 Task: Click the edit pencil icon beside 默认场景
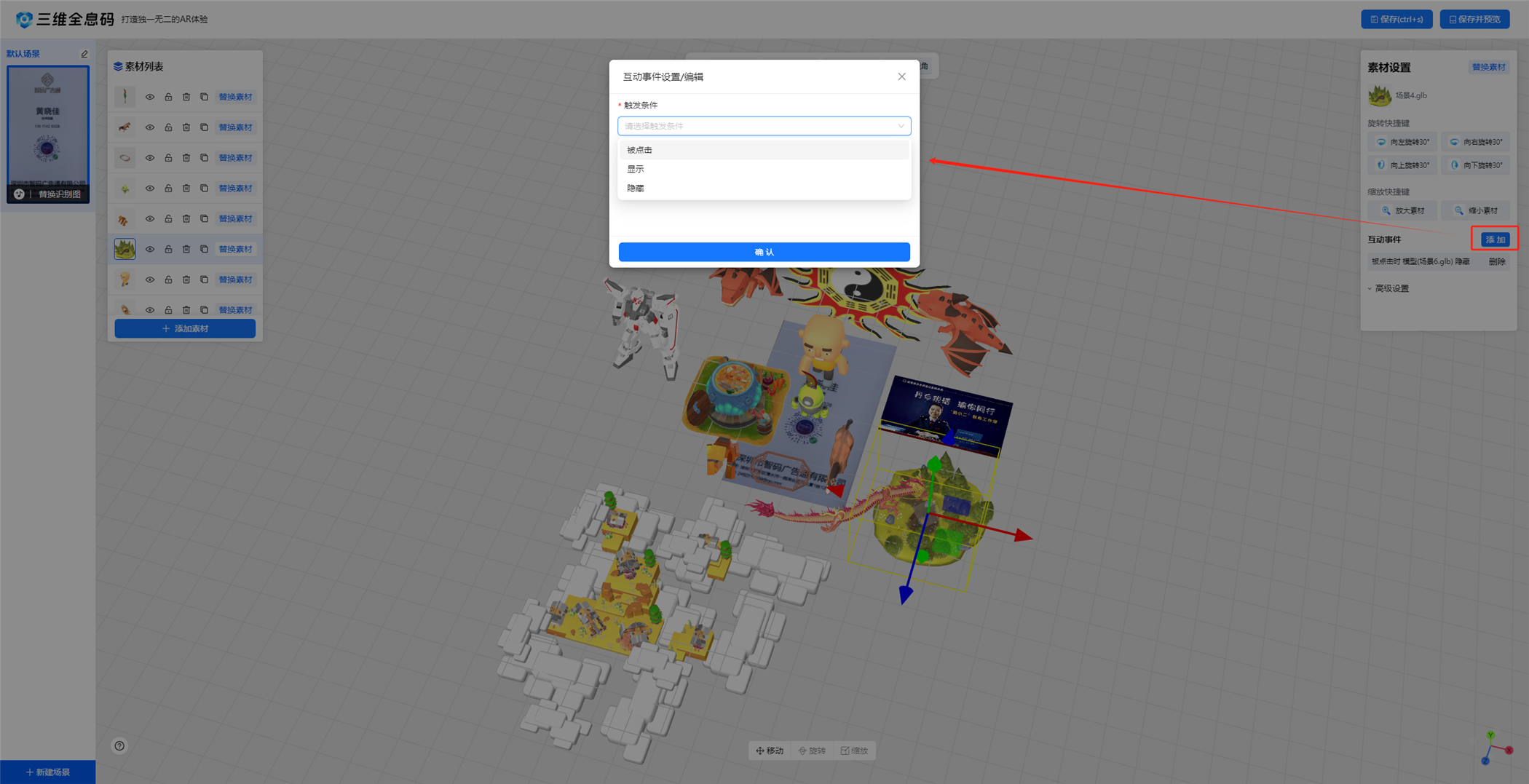(x=84, y=55)
